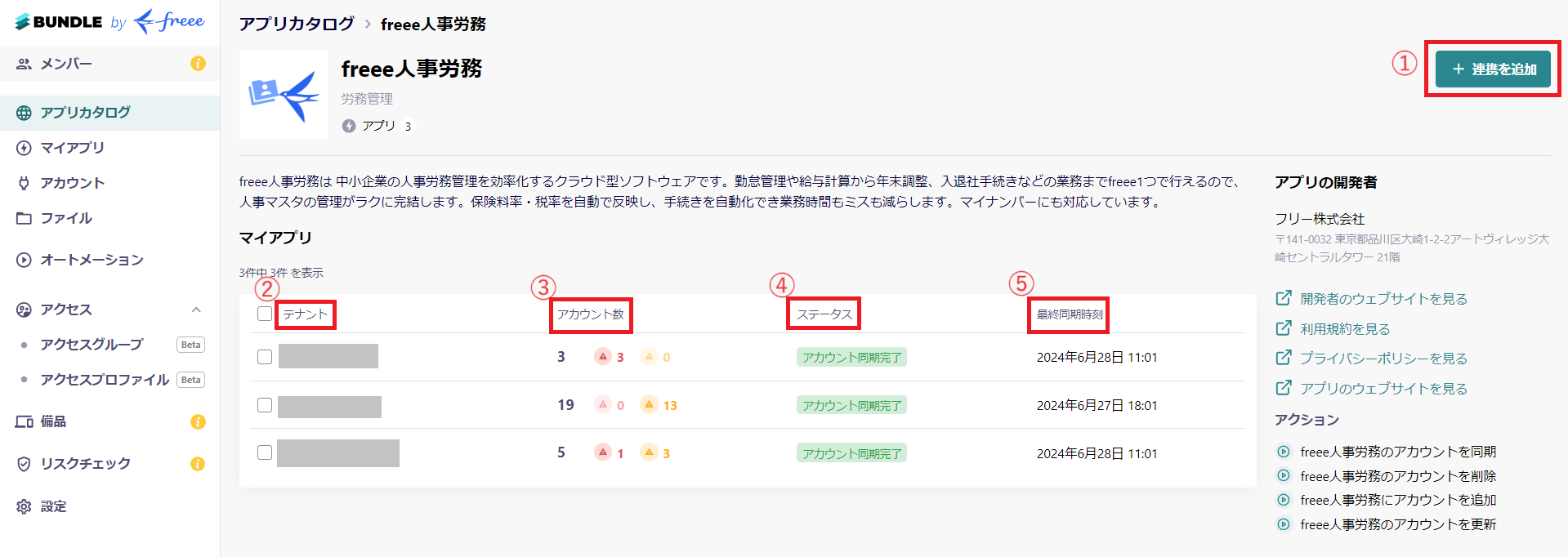Viewport: 1568px width, 557px height.
Task: Click play icon beside アカウントを削除 action
Action: (1284, 476)
